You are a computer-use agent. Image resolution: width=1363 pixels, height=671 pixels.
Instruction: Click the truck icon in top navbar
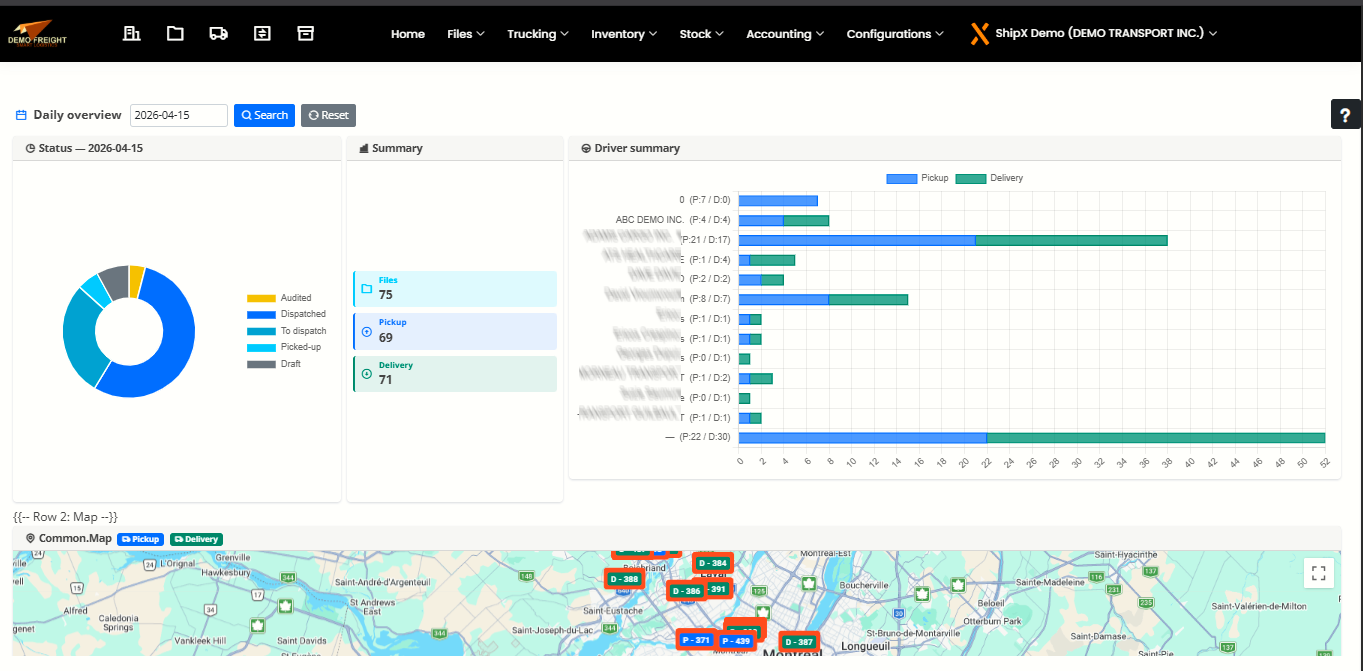[x=218, y=33]
